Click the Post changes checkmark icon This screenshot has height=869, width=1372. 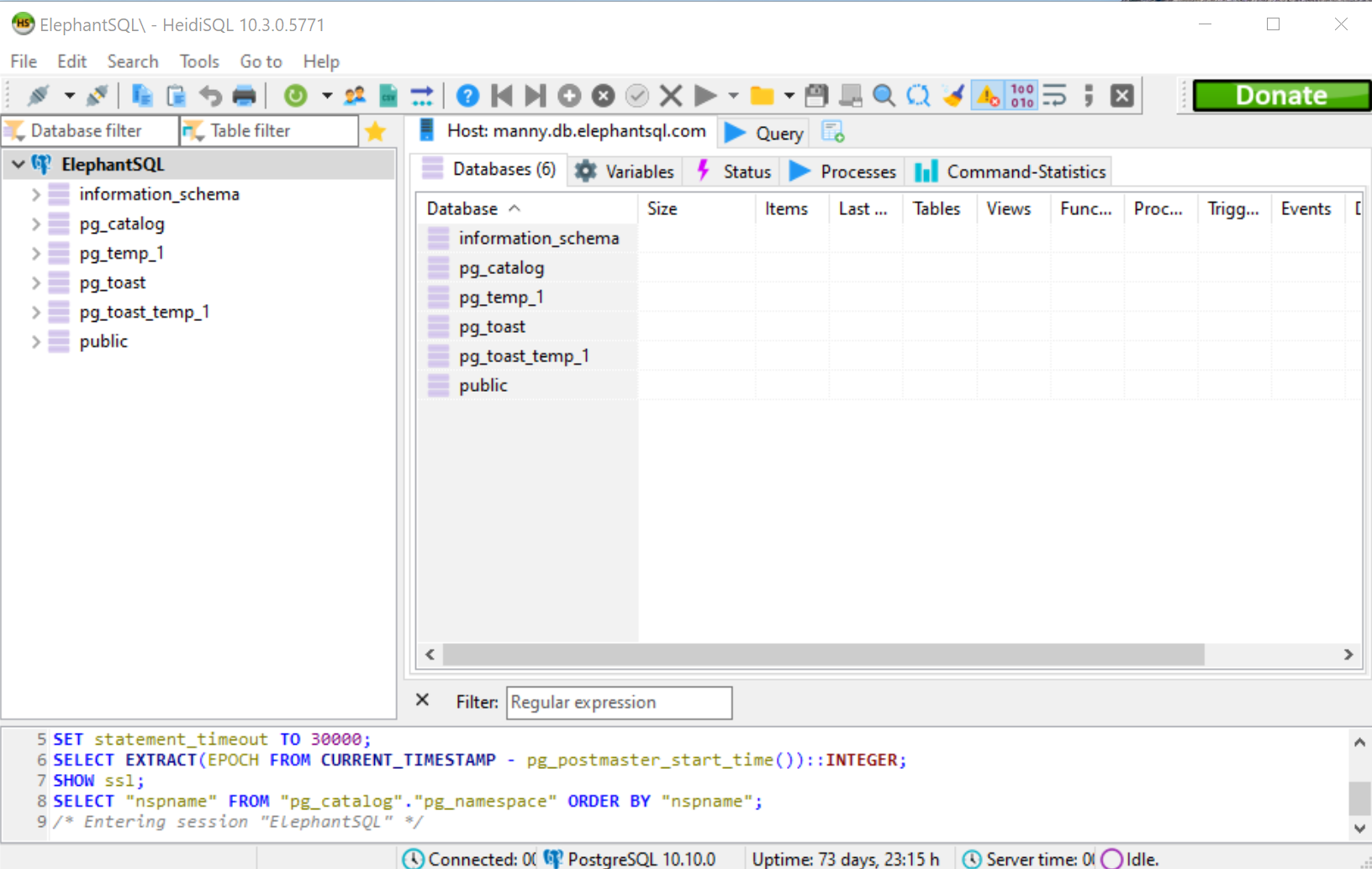pos(637,96)
